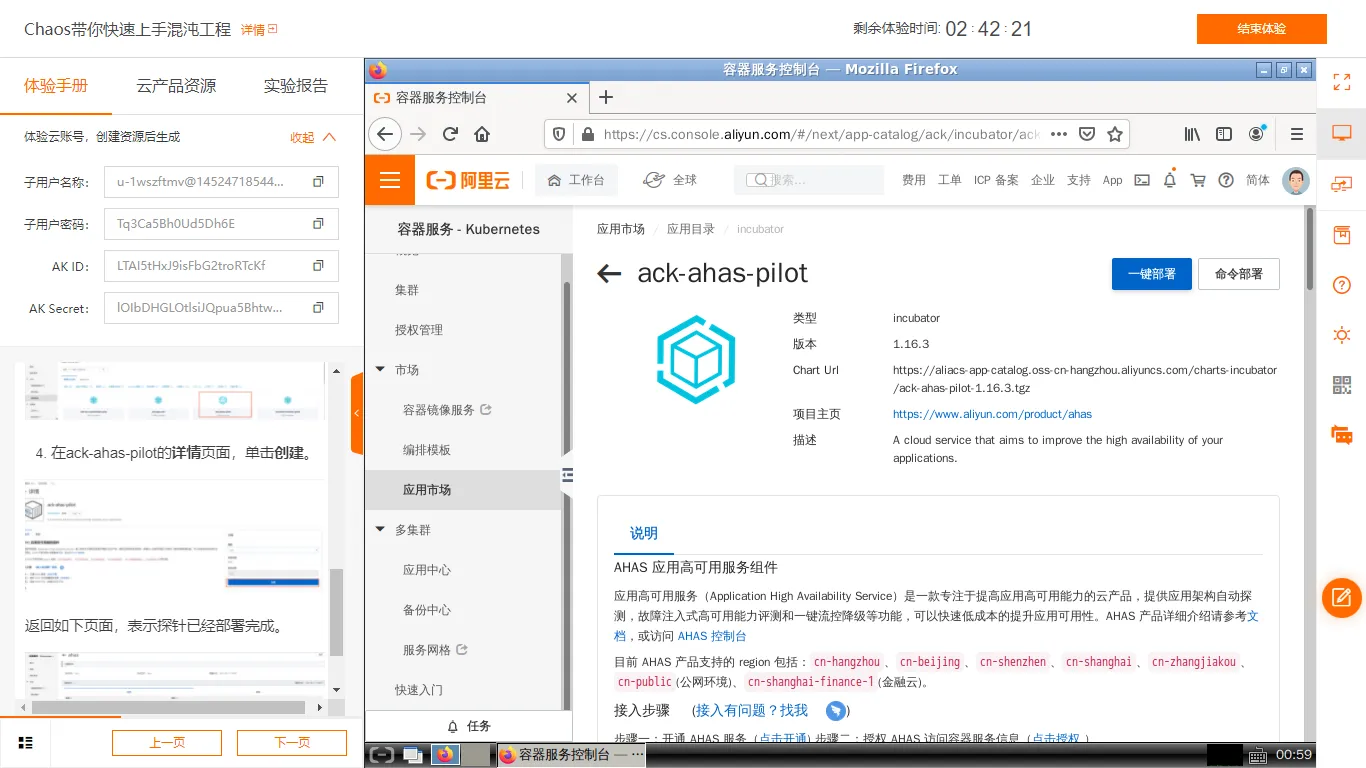Click 应用目录 breadcrumb

(691, 229)
